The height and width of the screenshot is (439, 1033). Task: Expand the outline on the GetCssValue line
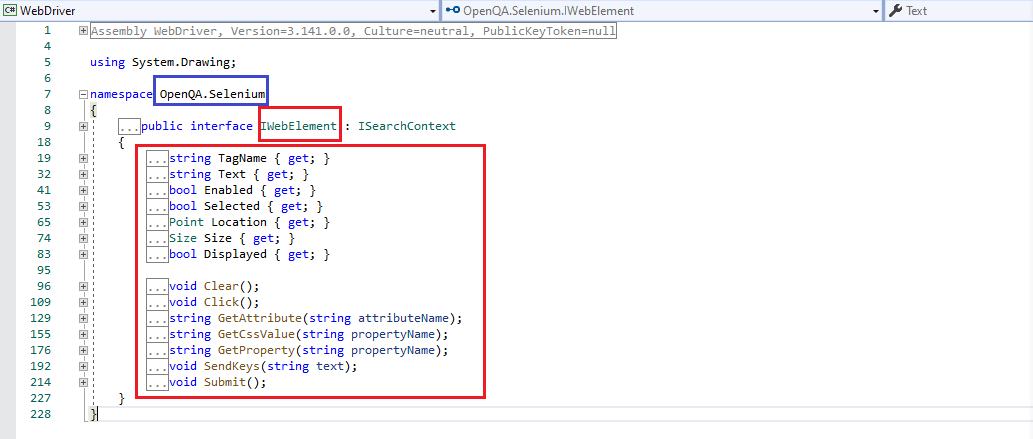[83, 334]
